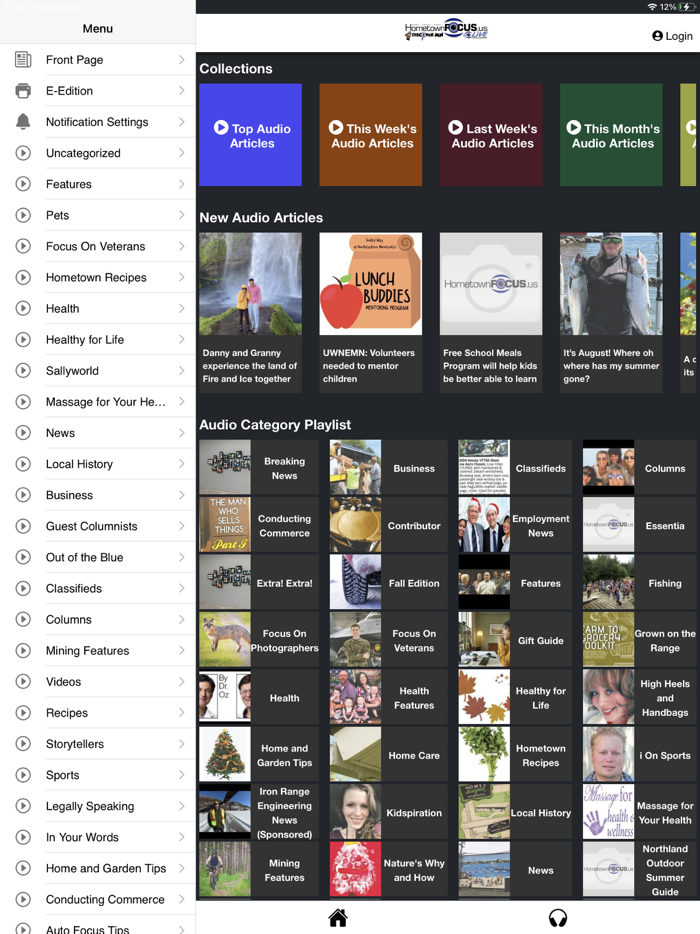
Task: Open the Top Audio Articles blue tile
Action: (x=250, y=135)
